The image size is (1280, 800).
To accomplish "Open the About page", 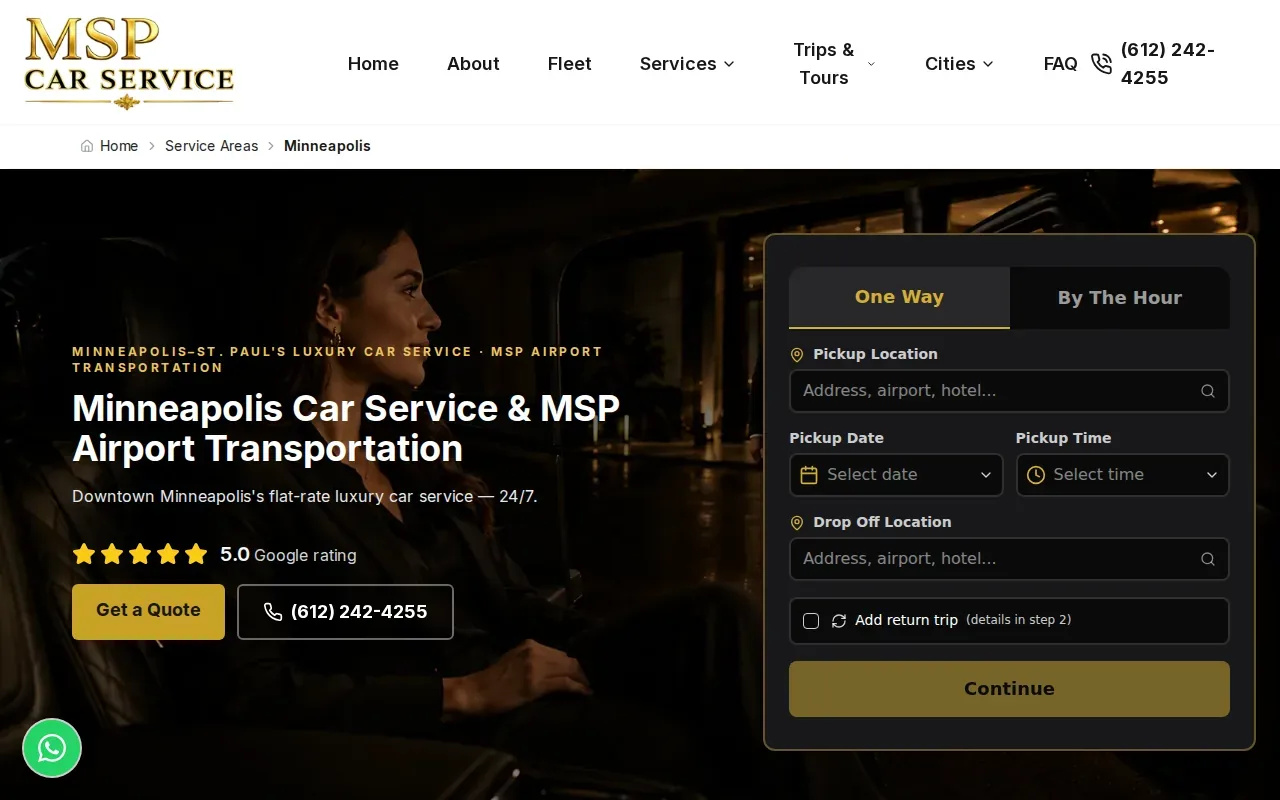I will pos(473,64).
